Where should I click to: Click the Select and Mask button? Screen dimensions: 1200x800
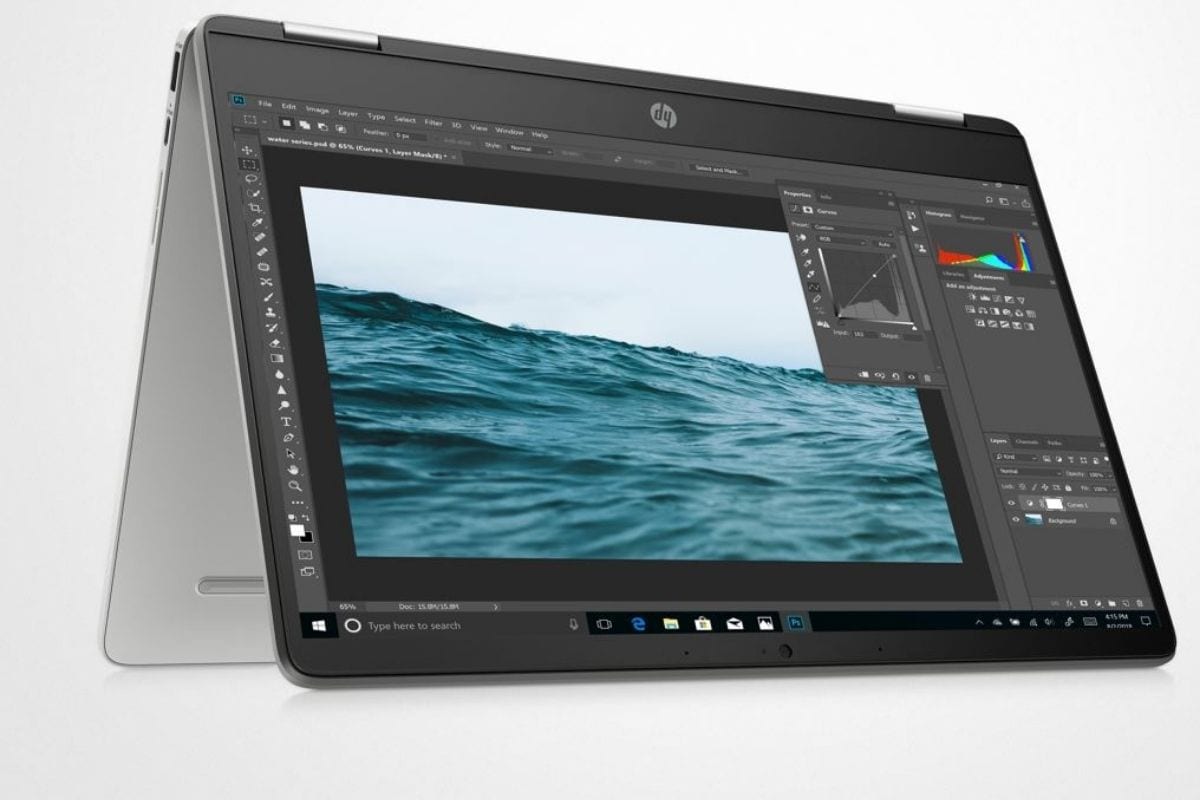point(717,171)
